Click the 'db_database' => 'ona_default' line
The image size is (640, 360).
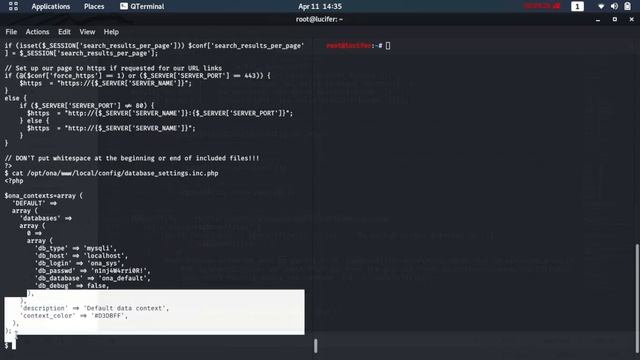click(93, 278)
